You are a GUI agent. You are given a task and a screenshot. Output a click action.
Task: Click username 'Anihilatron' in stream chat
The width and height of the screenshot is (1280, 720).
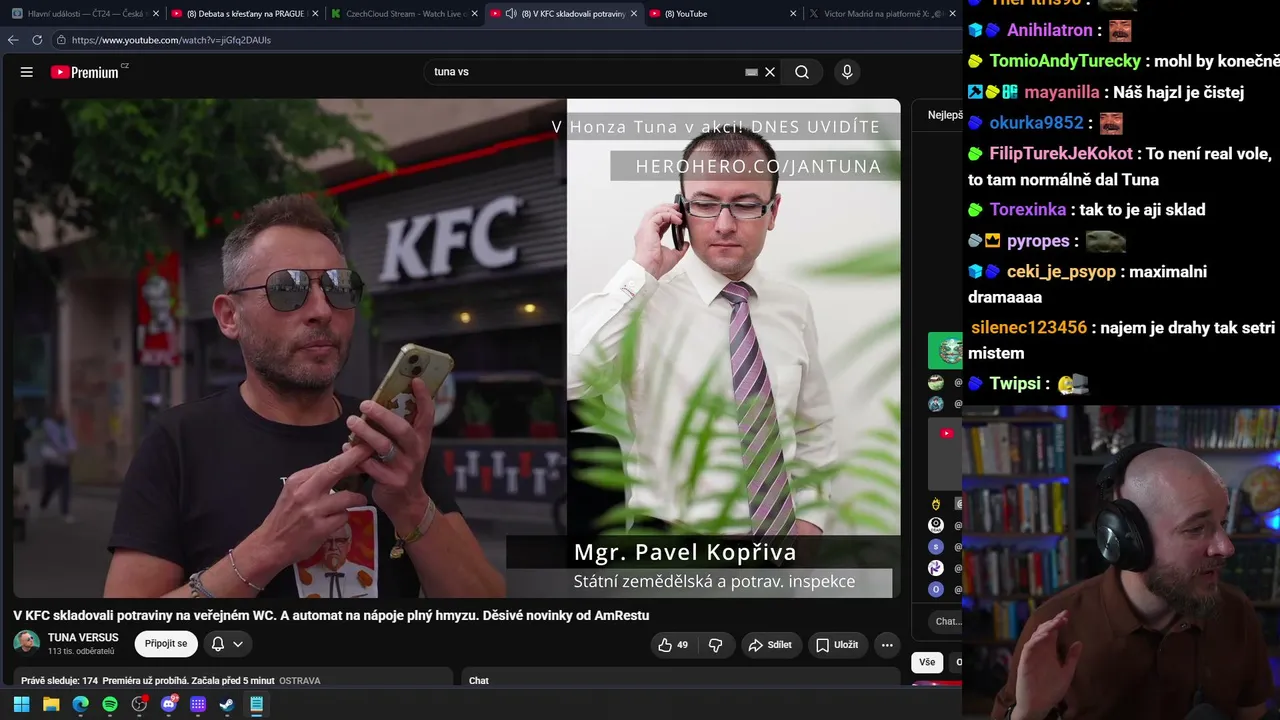pos(1049,30)
